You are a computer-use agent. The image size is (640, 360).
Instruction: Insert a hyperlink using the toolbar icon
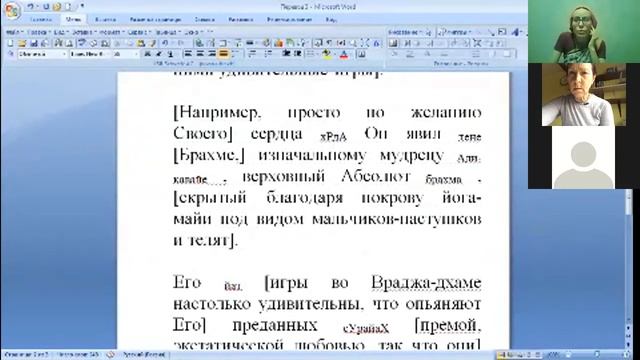pos(199,43)
